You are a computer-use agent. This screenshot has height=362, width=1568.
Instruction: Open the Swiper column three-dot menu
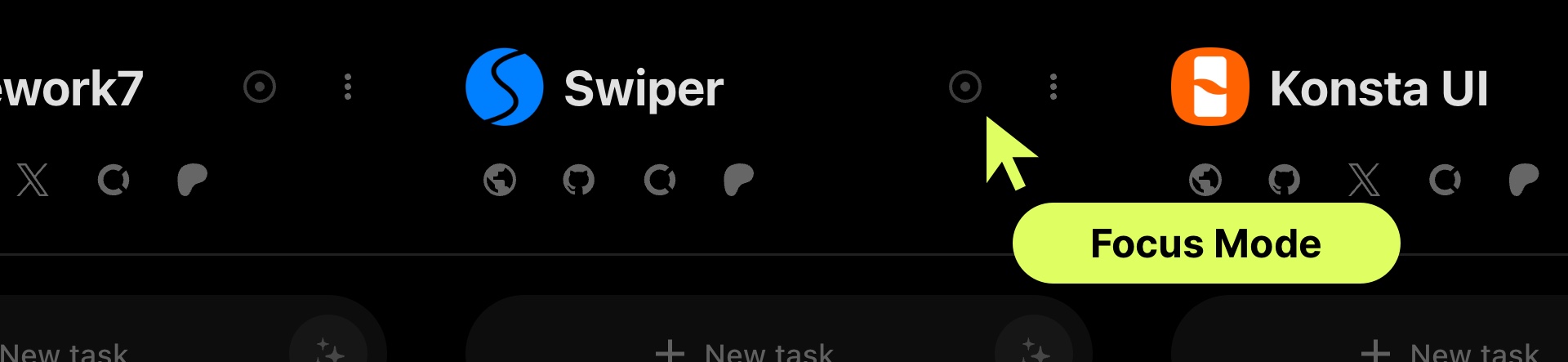click(x=1053, y=87)
